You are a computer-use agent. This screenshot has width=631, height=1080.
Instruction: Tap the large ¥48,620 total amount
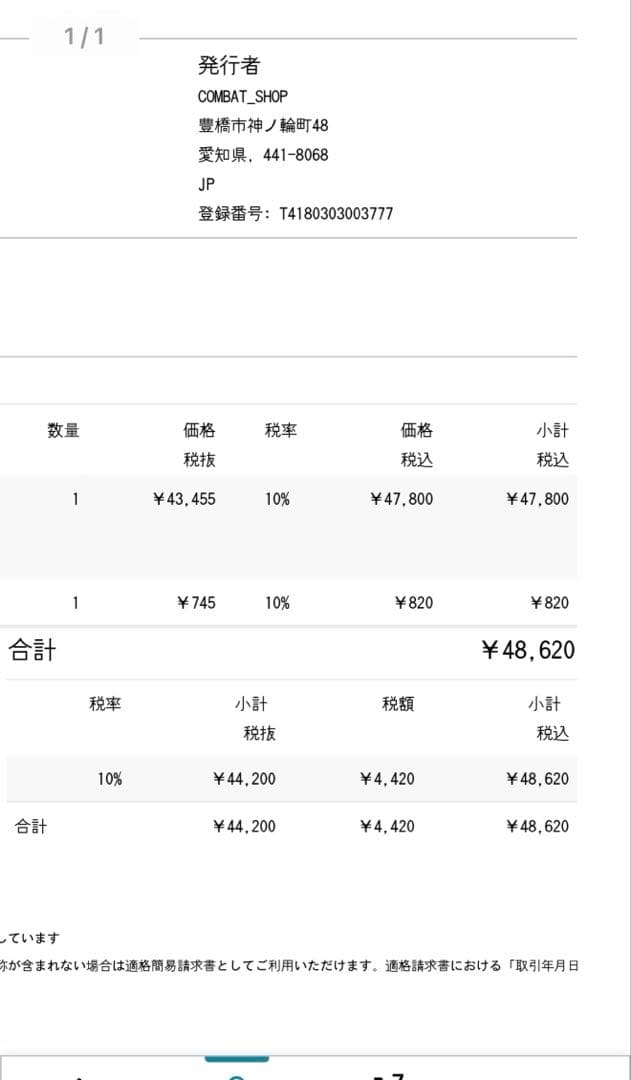(x=528, y=651)
